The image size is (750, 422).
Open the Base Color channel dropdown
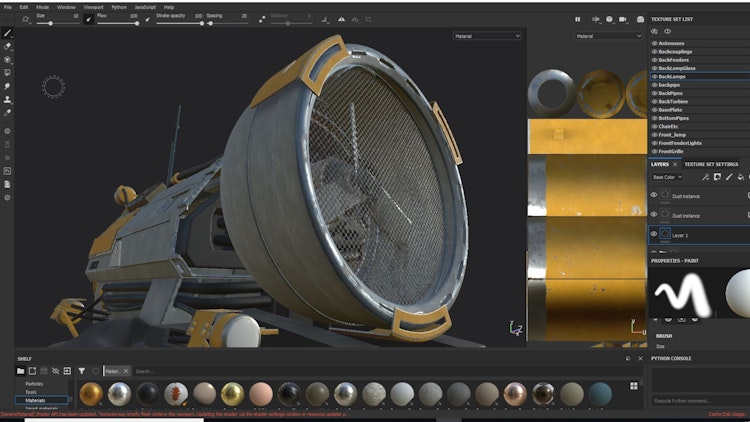pos(667,177)
